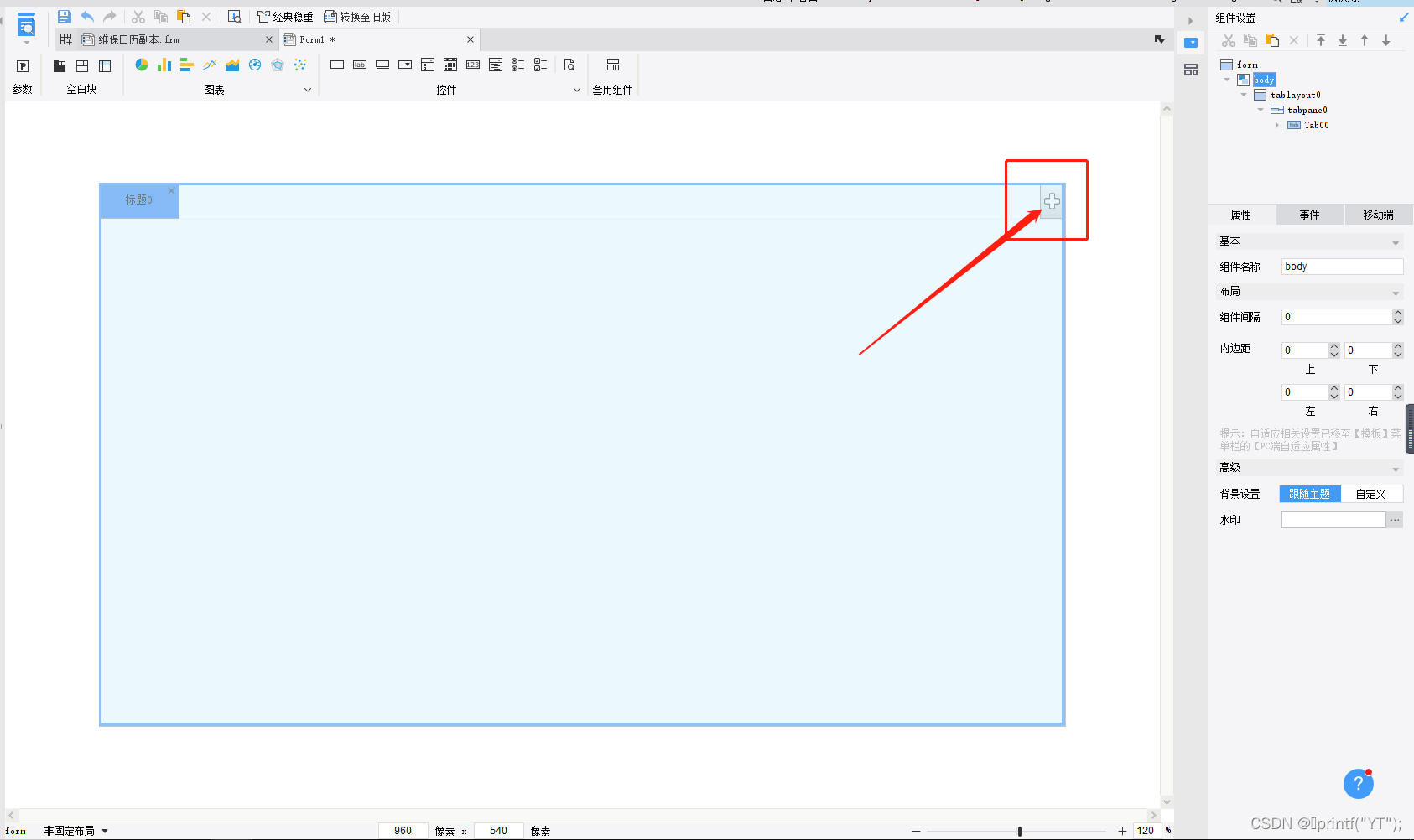Image resolution: width=1414 pixels, height=840 pixels.
Task: Select the checkbox group widget icon
Action: [x=541, y=65]
